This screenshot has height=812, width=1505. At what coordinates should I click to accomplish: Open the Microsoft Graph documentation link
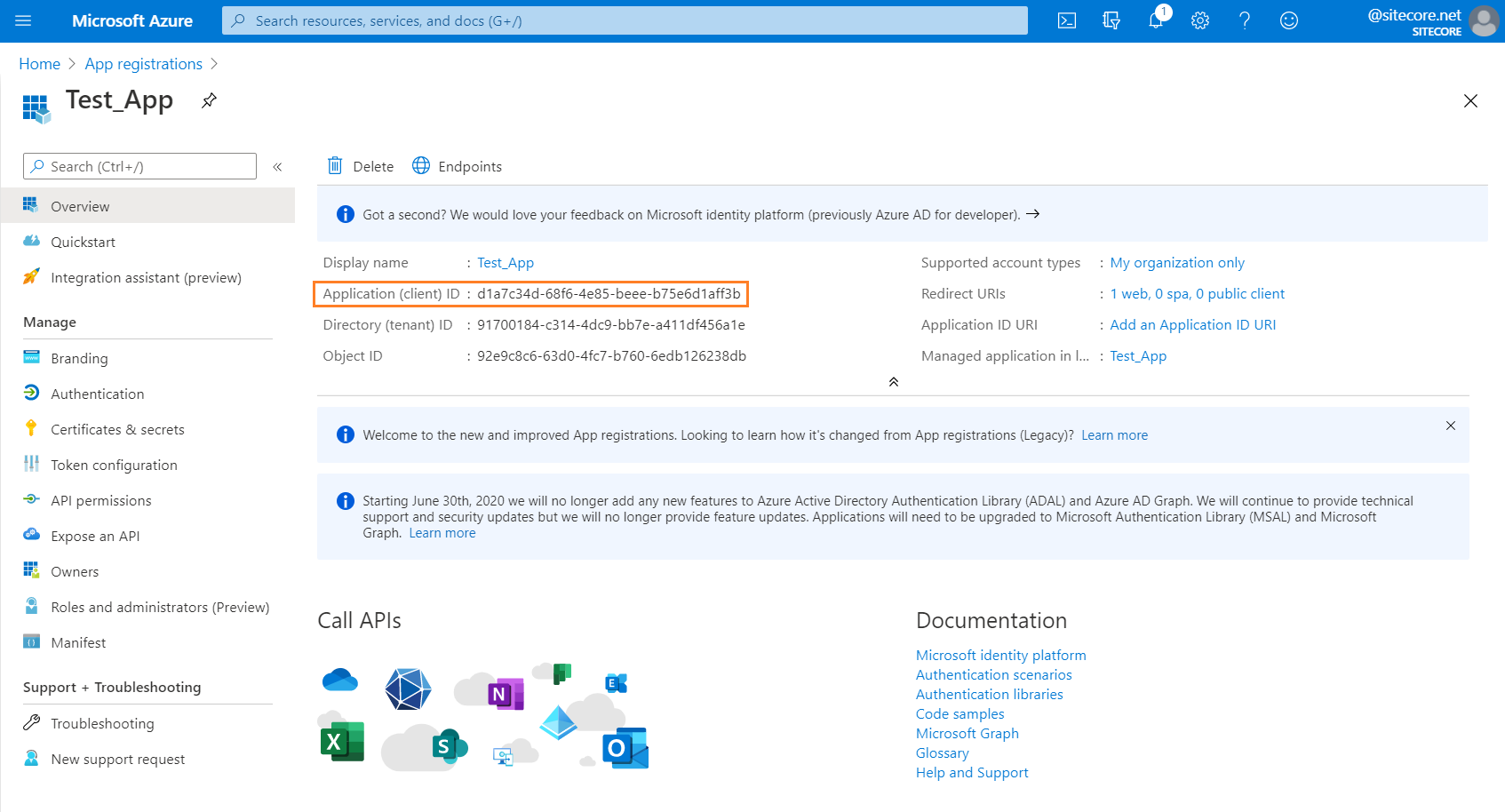(x=967, y=733)
